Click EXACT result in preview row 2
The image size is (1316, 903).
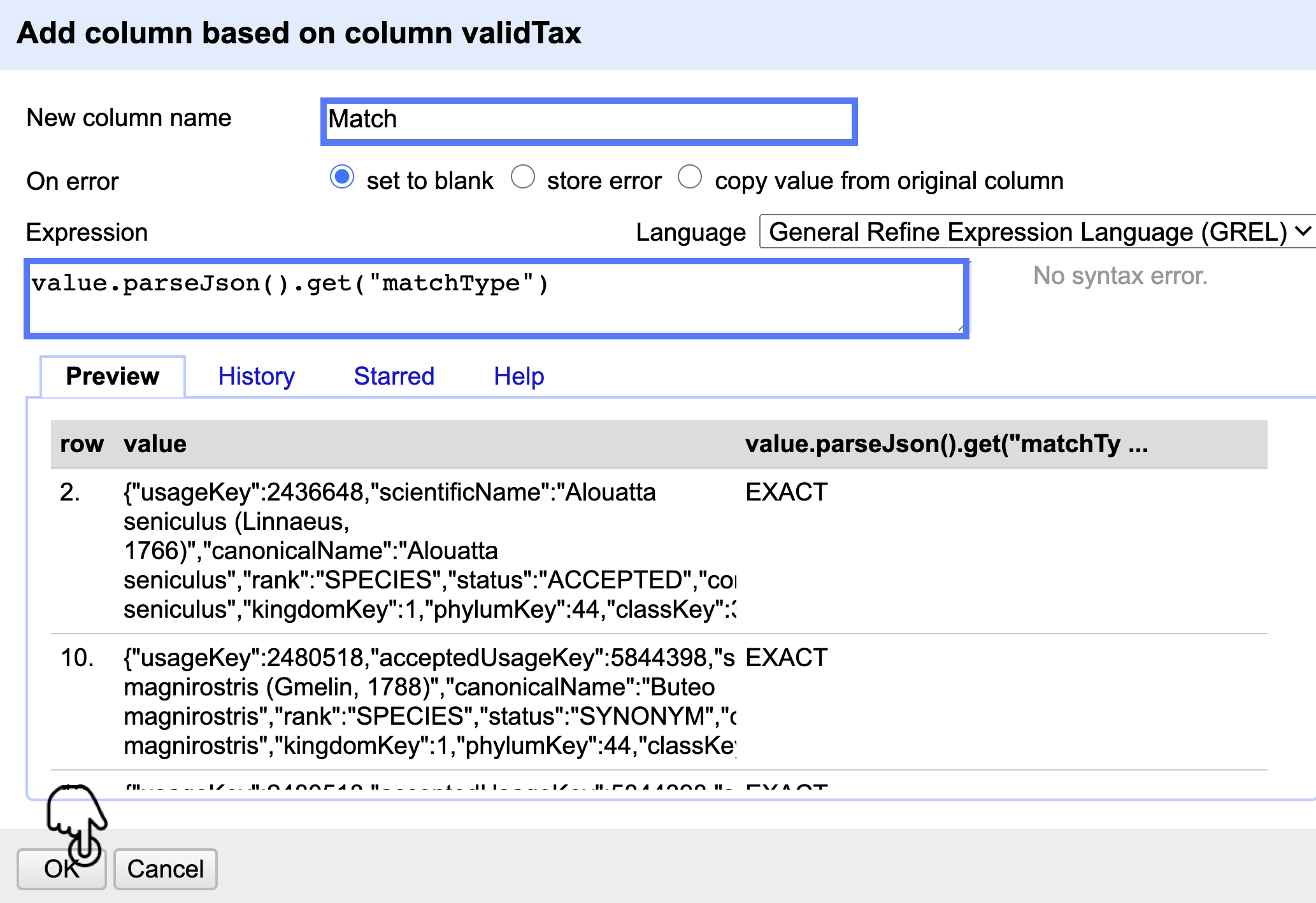(x=786, y=492)
